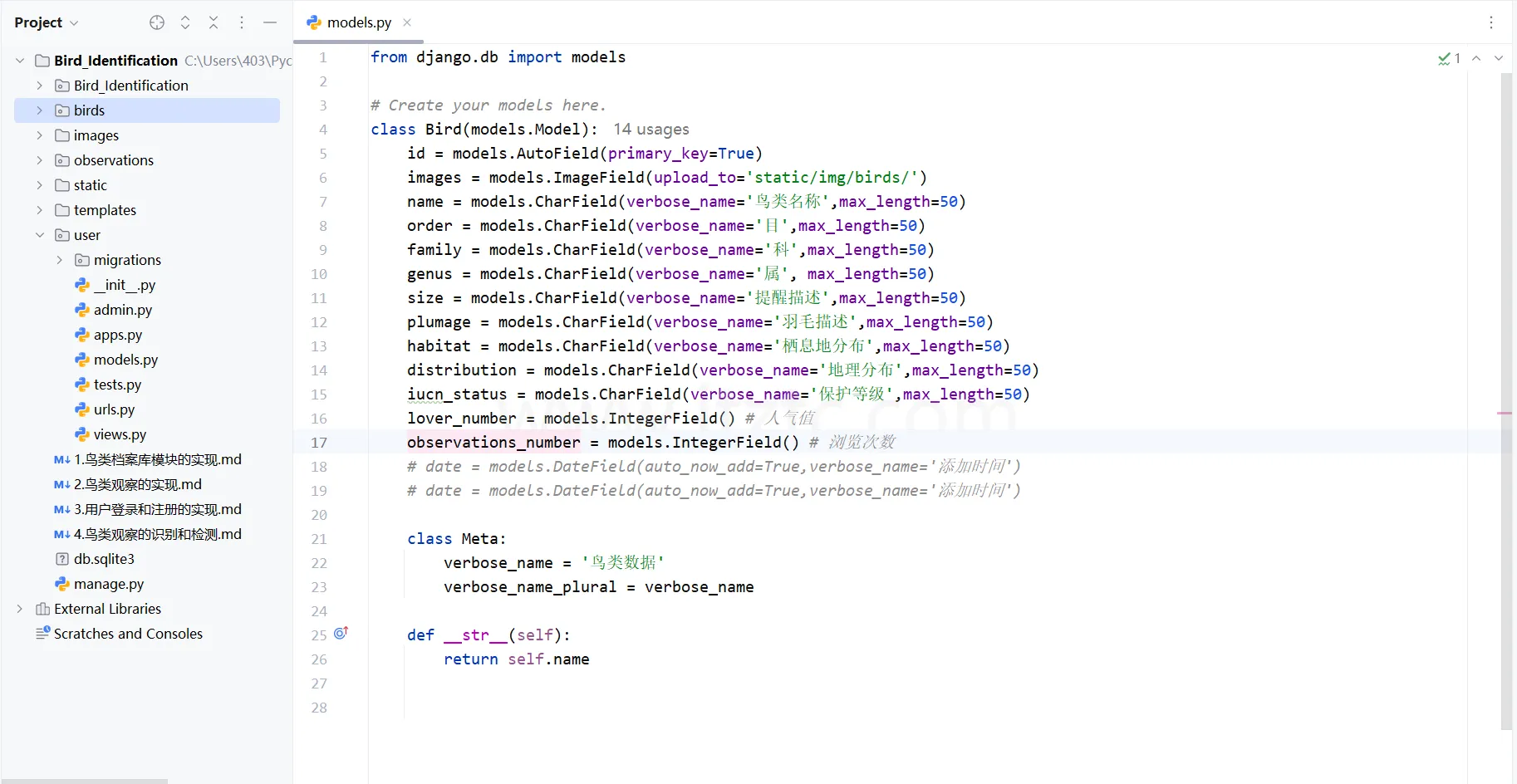Expand the External Libraries node

click(20, 609)
